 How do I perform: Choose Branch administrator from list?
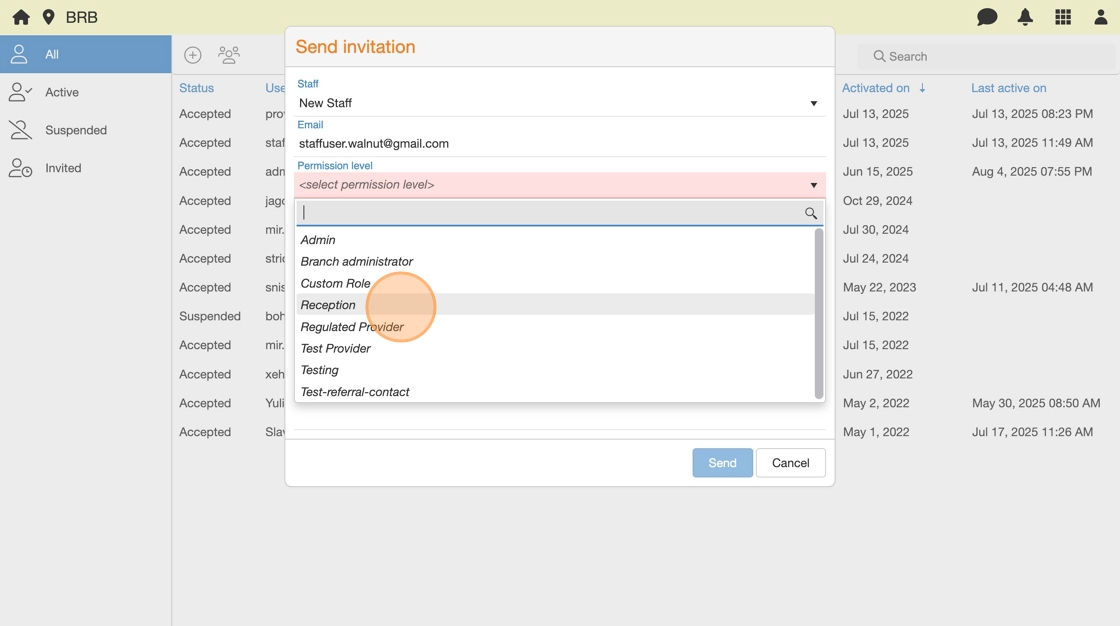coord(356,261)
